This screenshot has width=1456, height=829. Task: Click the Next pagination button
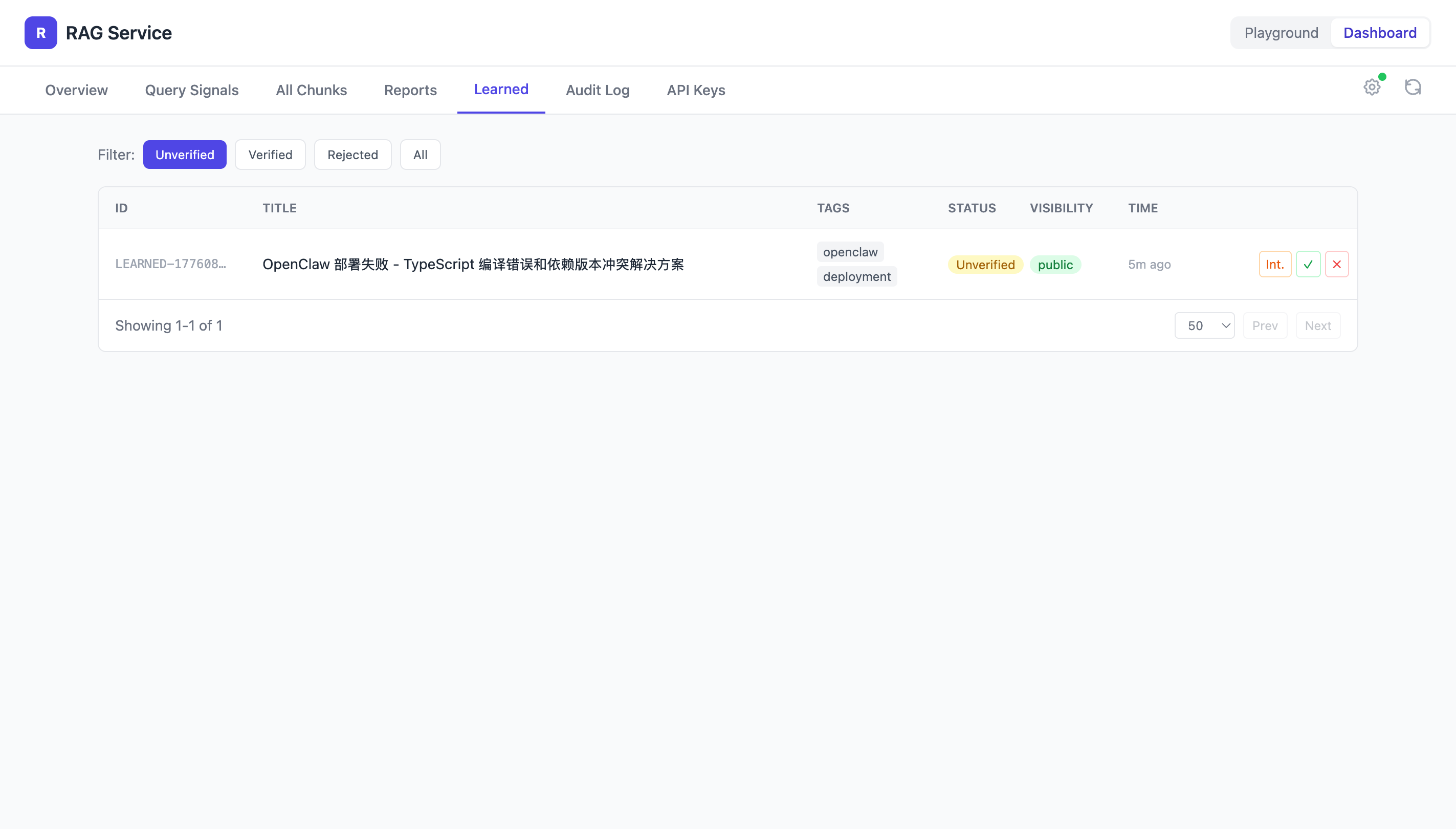tap(1318, 325)
